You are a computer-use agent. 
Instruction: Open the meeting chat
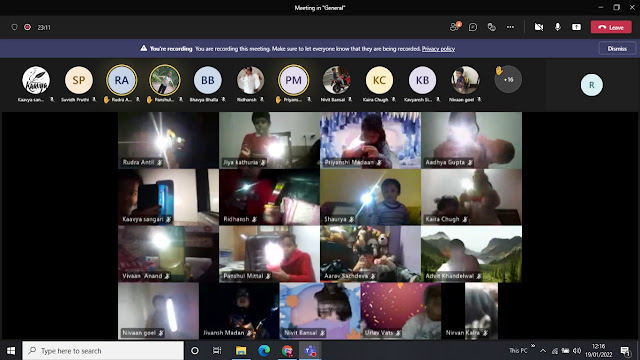click(473, 27)
